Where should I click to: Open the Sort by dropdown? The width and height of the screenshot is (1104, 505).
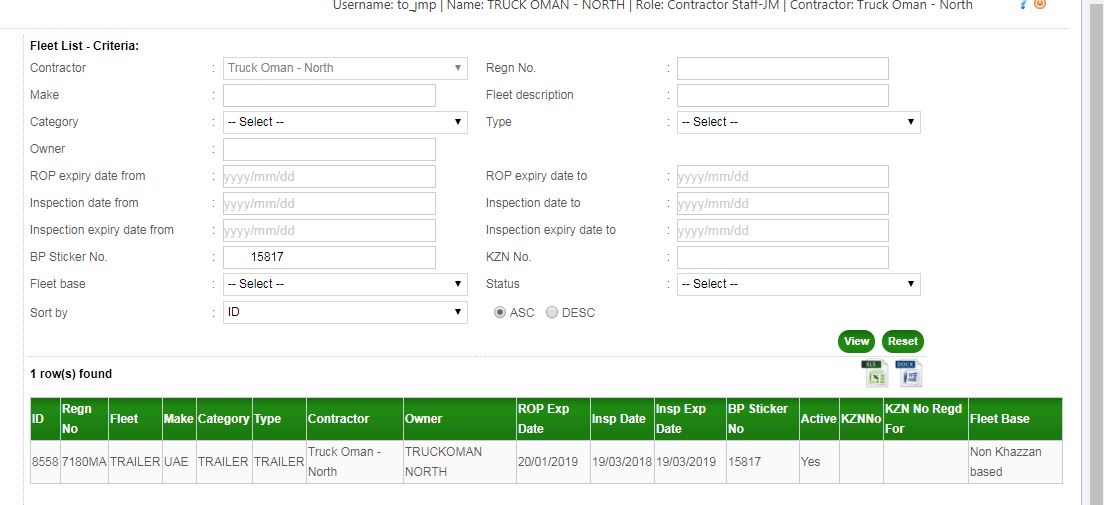click(x=345, y=313)
